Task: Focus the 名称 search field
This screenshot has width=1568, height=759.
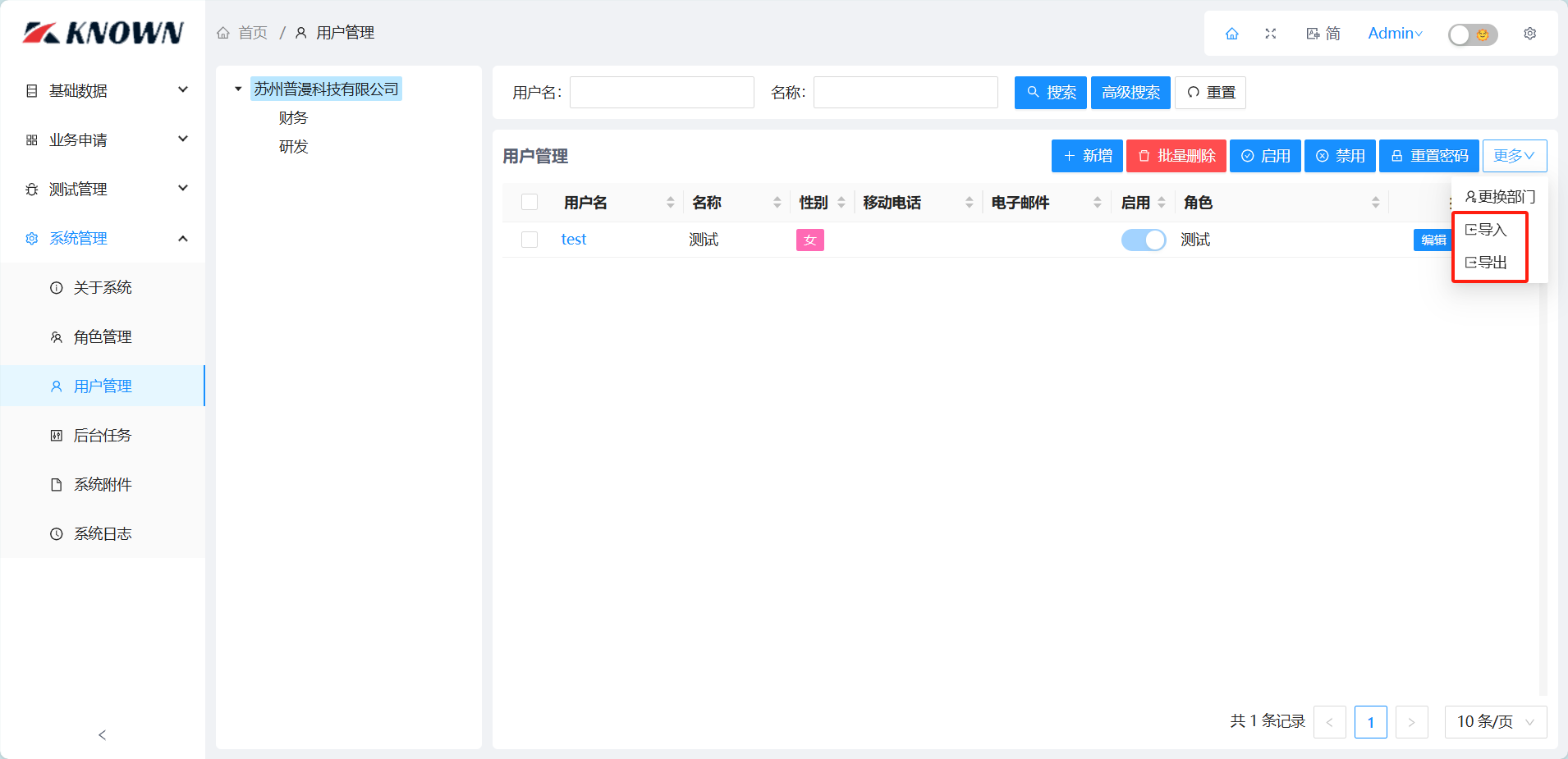Action: tap(905, 93)
